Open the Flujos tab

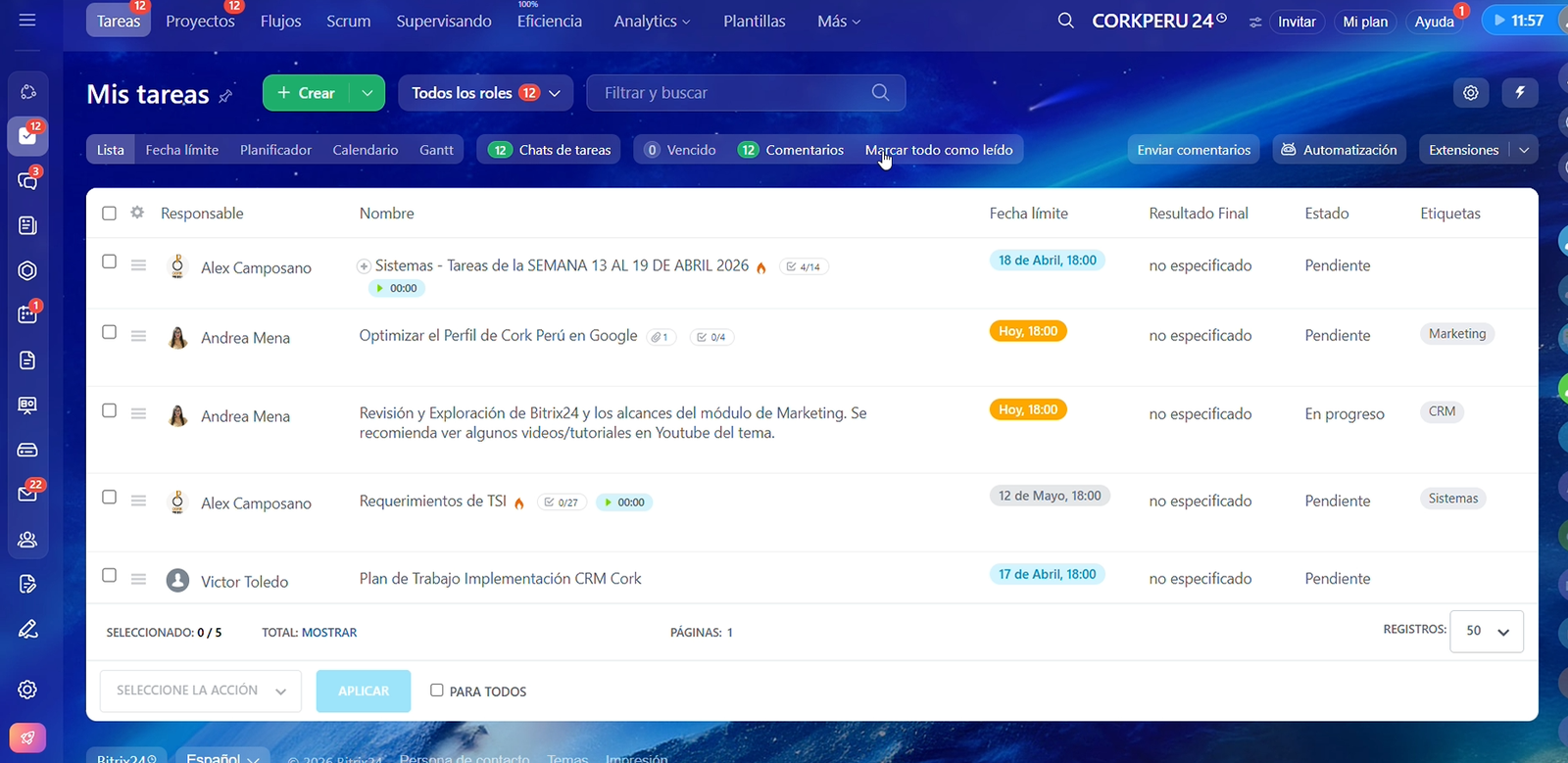point(280,21)
